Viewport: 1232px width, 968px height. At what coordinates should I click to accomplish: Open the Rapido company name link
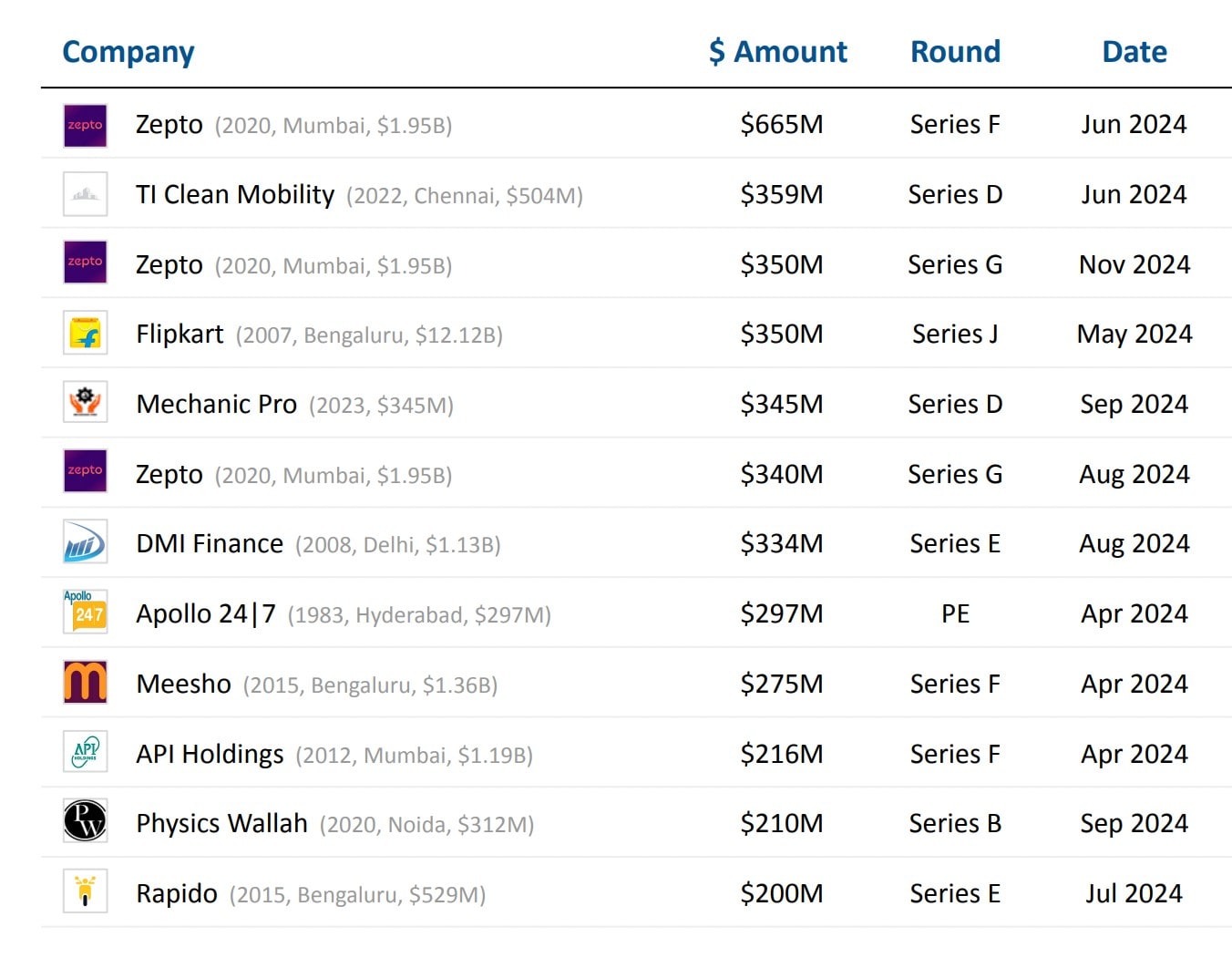coord(177,894)
